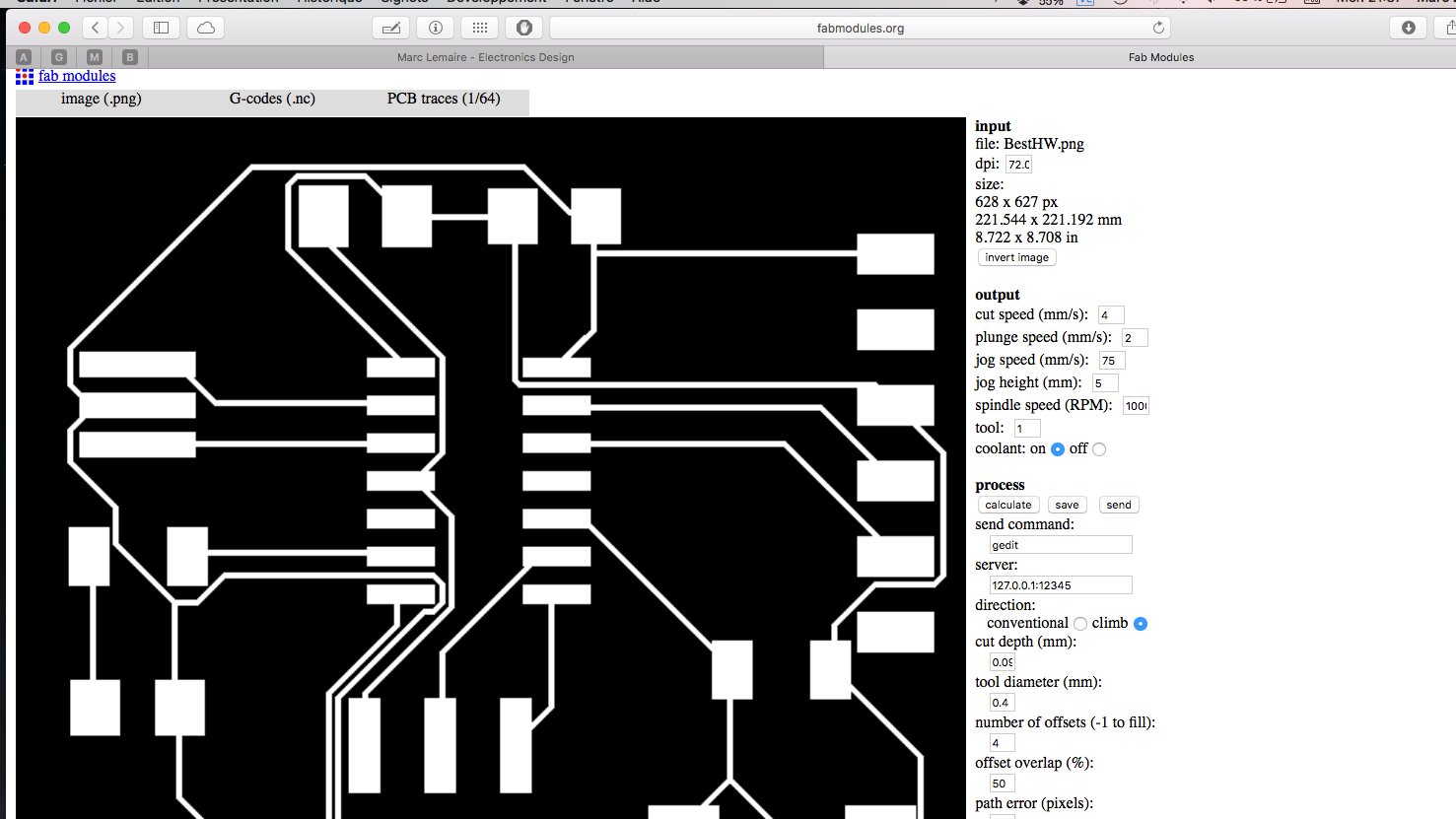This screenshot has height=819, width=1456.
Task: Select the Fab Modules tab
Action: (x=1140, y=57)
